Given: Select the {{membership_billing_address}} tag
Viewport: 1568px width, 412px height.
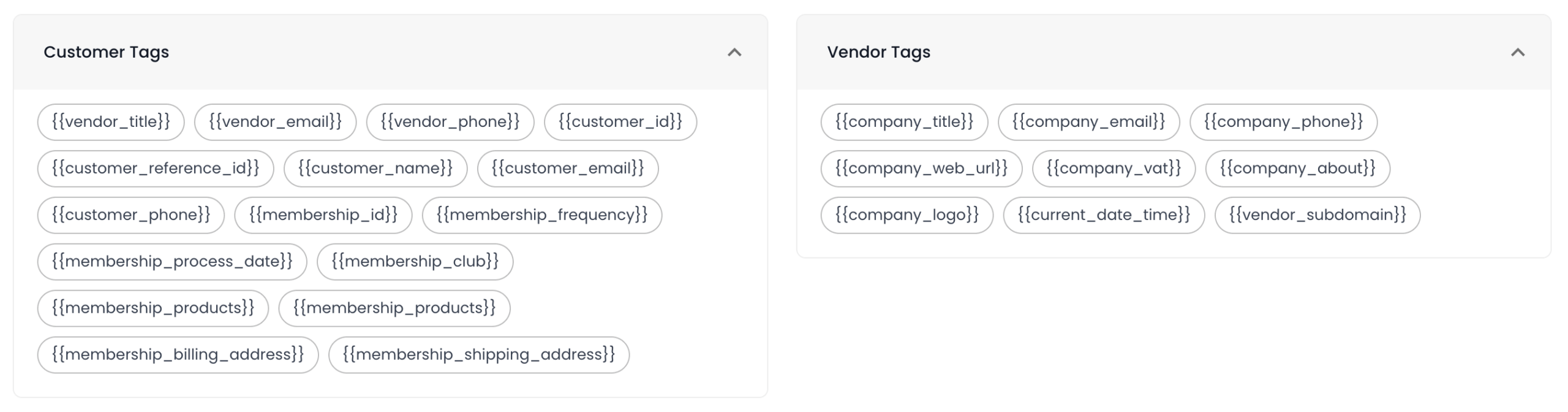Looking at the screenshot, I should coord(178,355).
